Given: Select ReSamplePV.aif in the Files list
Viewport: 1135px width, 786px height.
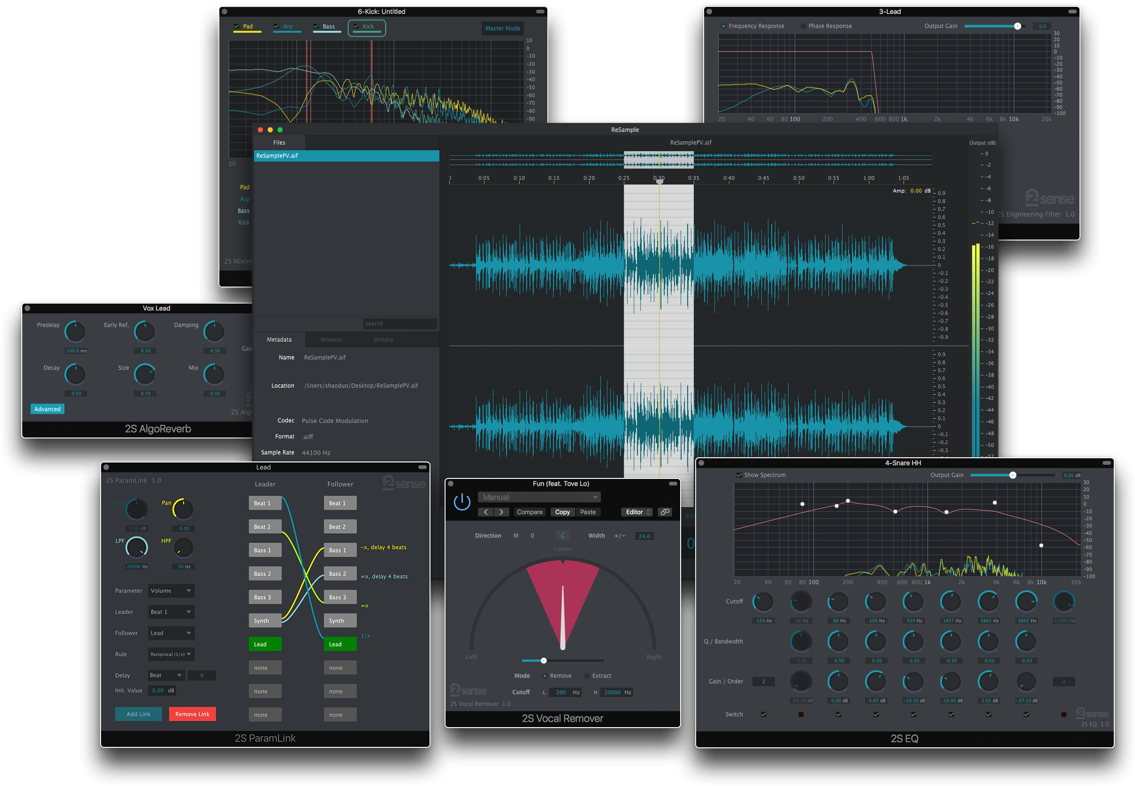Looking at the screenshot, I should (x=346, y=156).
